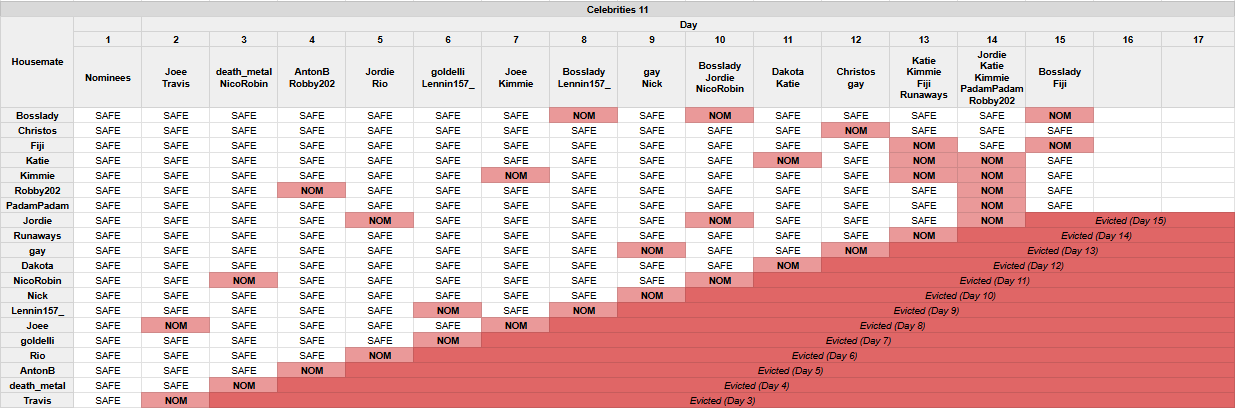The height and width of the screenshot is (408, 1235).
Task: Select the Day 17 column header
Action: pyautogui.click(x=1197, y=38)
